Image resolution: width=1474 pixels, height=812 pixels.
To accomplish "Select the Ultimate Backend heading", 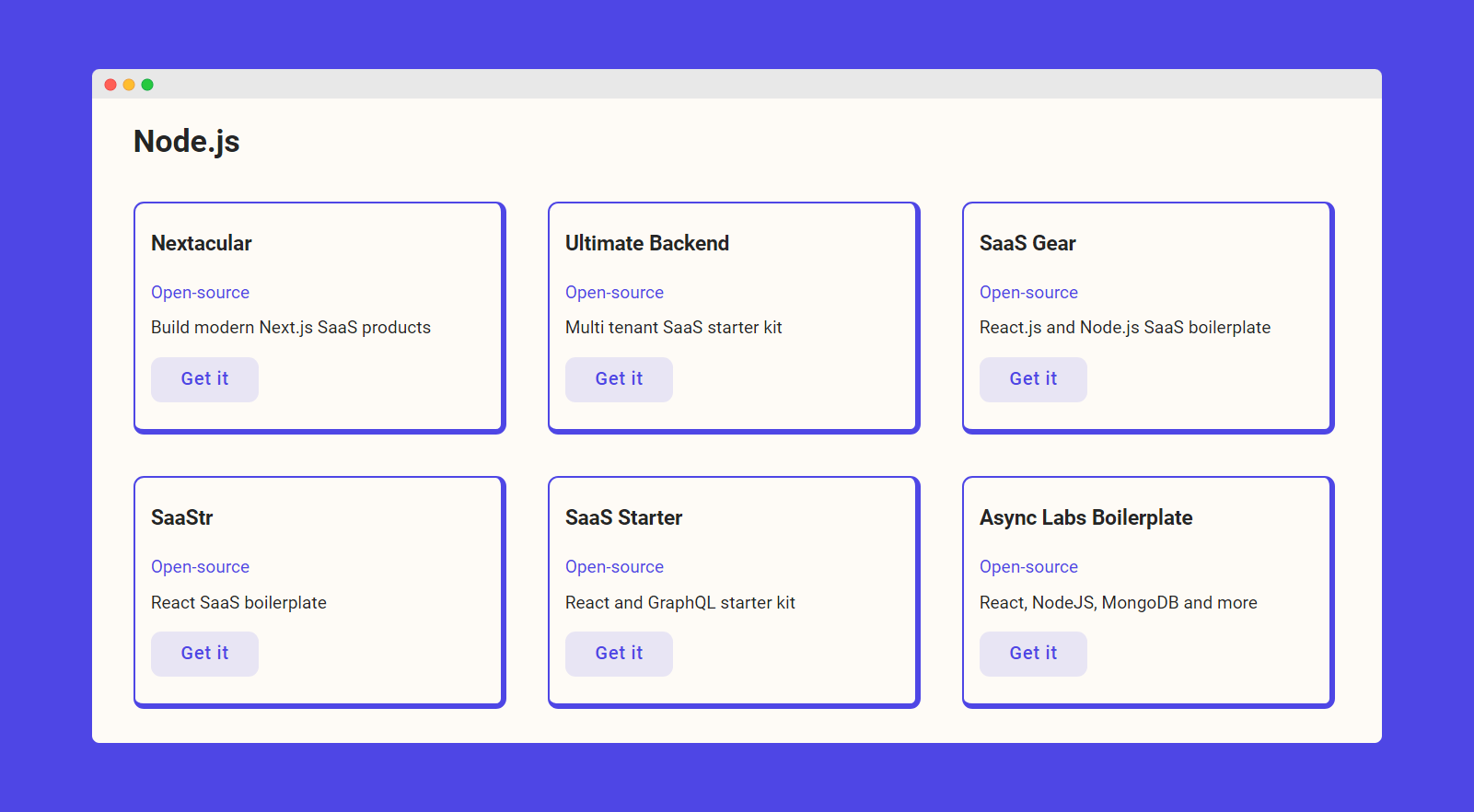I will click(647, 243).
